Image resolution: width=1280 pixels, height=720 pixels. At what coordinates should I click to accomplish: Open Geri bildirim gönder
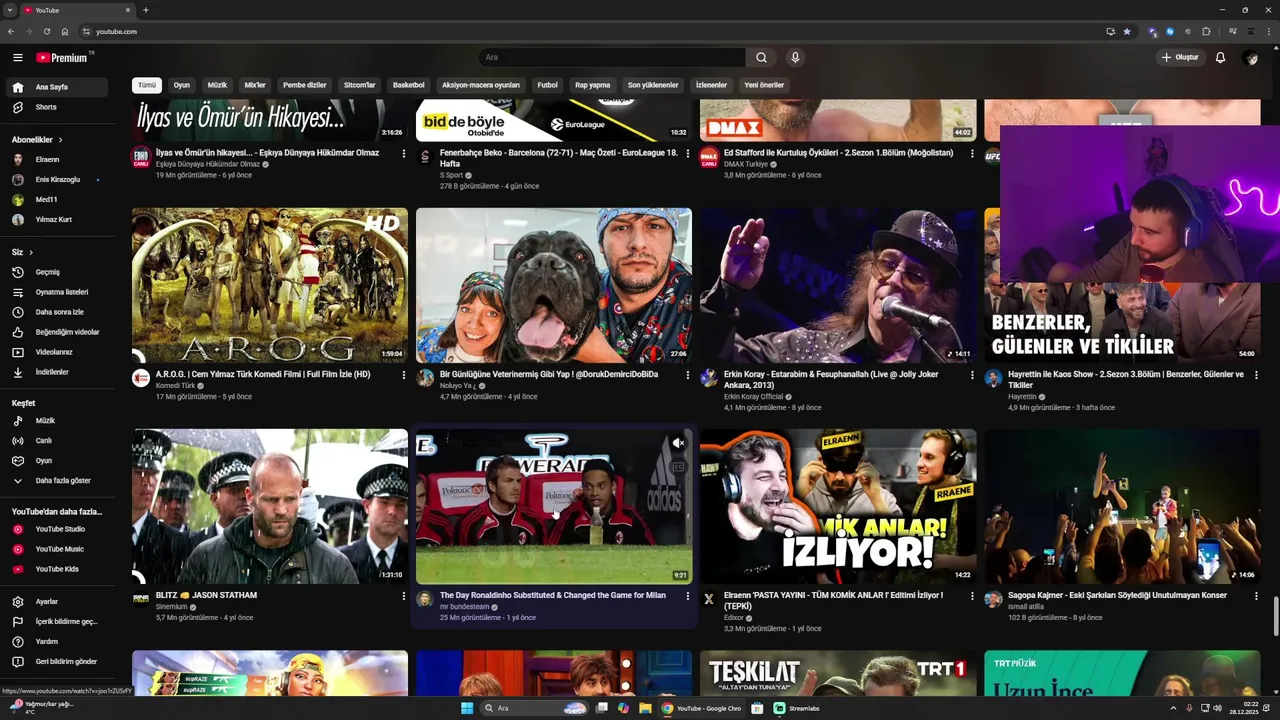coord(57,662)
